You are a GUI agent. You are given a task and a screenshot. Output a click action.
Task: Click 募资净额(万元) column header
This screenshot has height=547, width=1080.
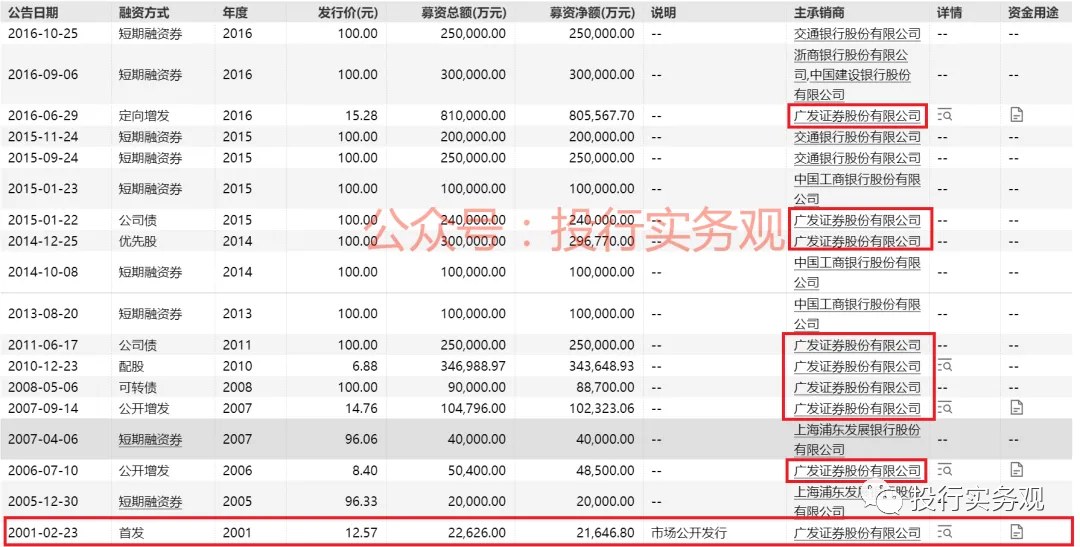click(592, 12)
